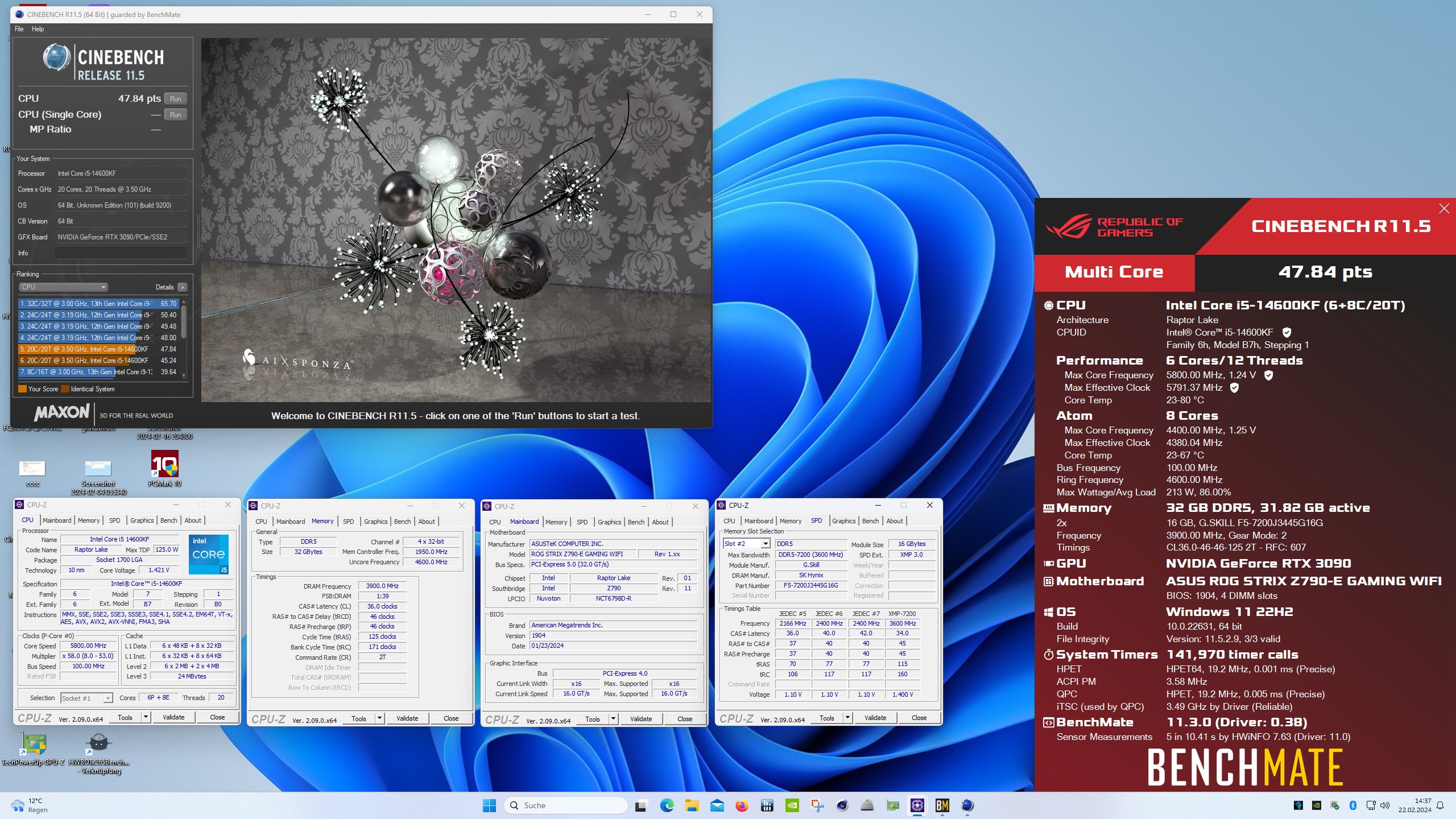1456x819 pixels.
Task: Open the taskbar clock showing 14:37
Action: click(1414, 805)
